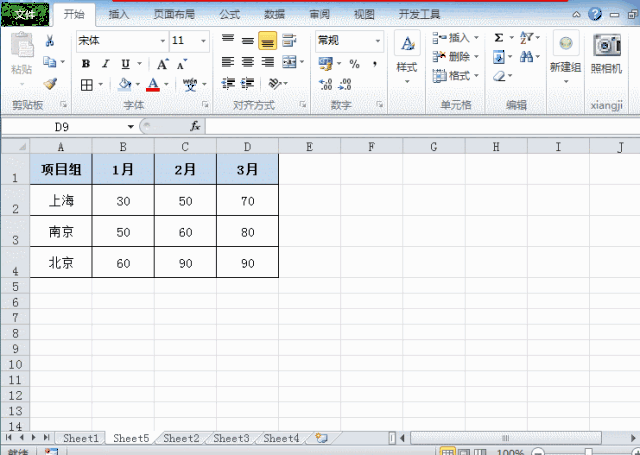
Task: Open font name 宋体 dropdown
Action: (x=162, y=41)
